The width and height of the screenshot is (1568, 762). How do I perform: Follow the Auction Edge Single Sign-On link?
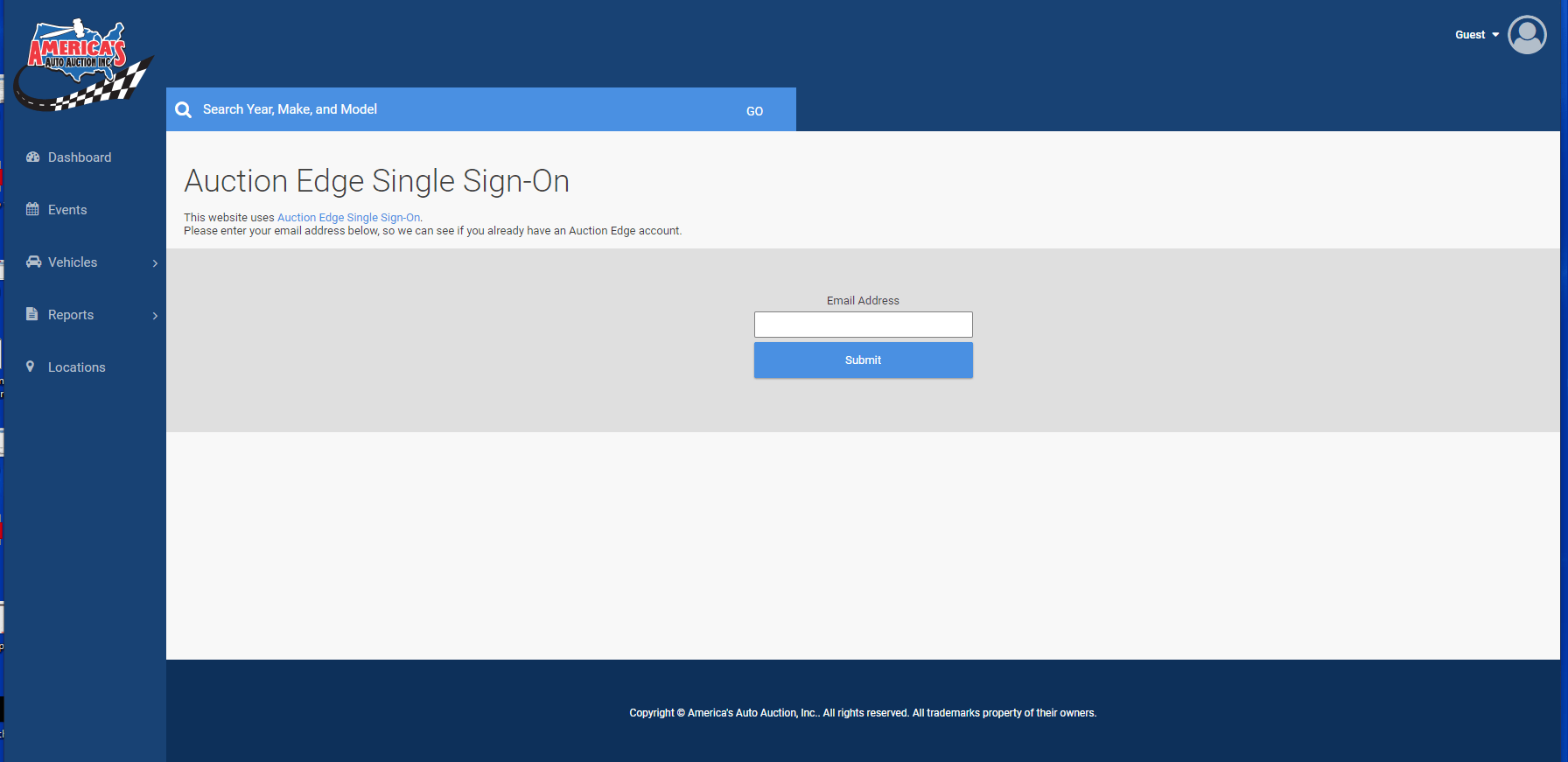pyautogui.click(x=349, y=218)
